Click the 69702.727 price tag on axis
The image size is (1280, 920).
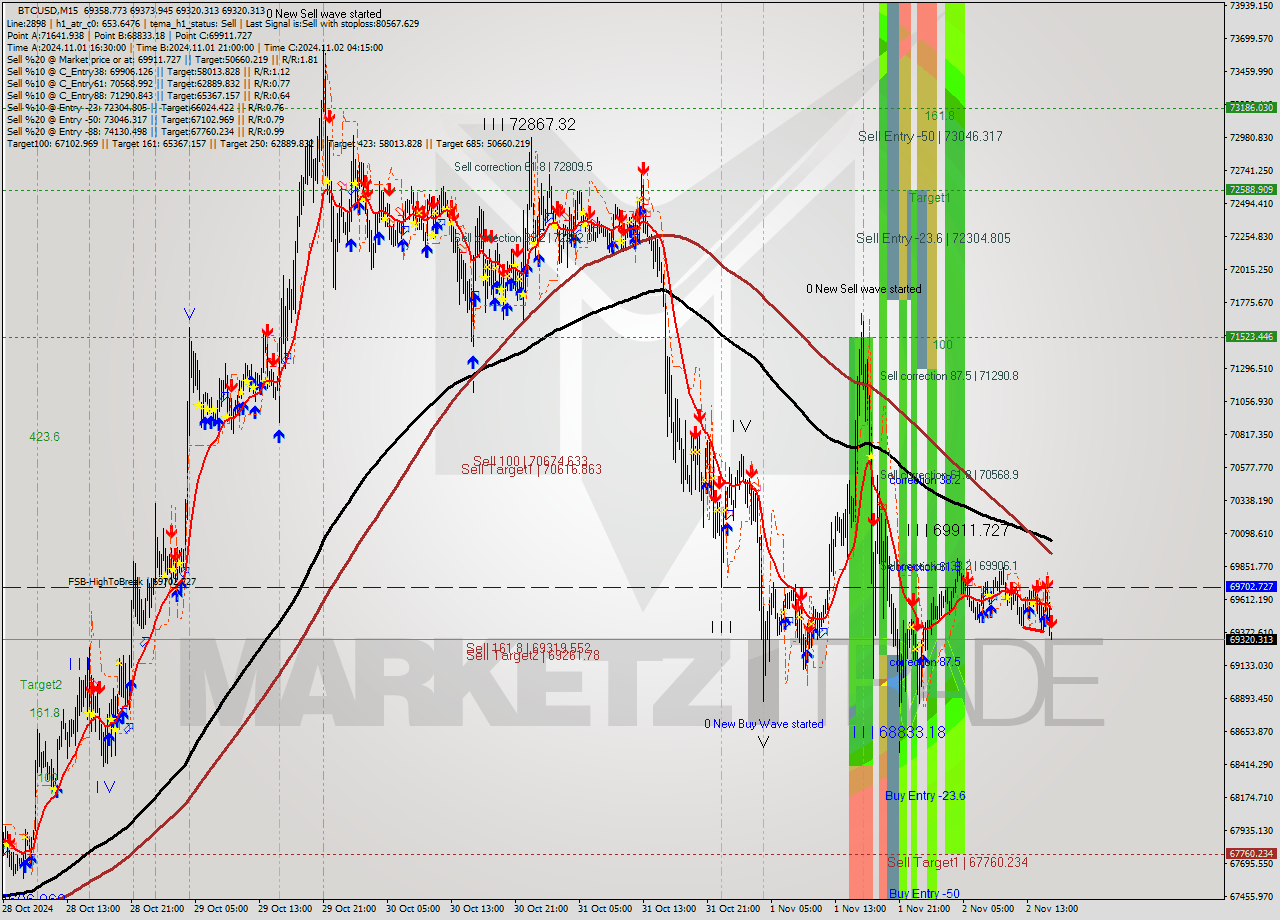pyautogui.click(x=1251, y=587)
